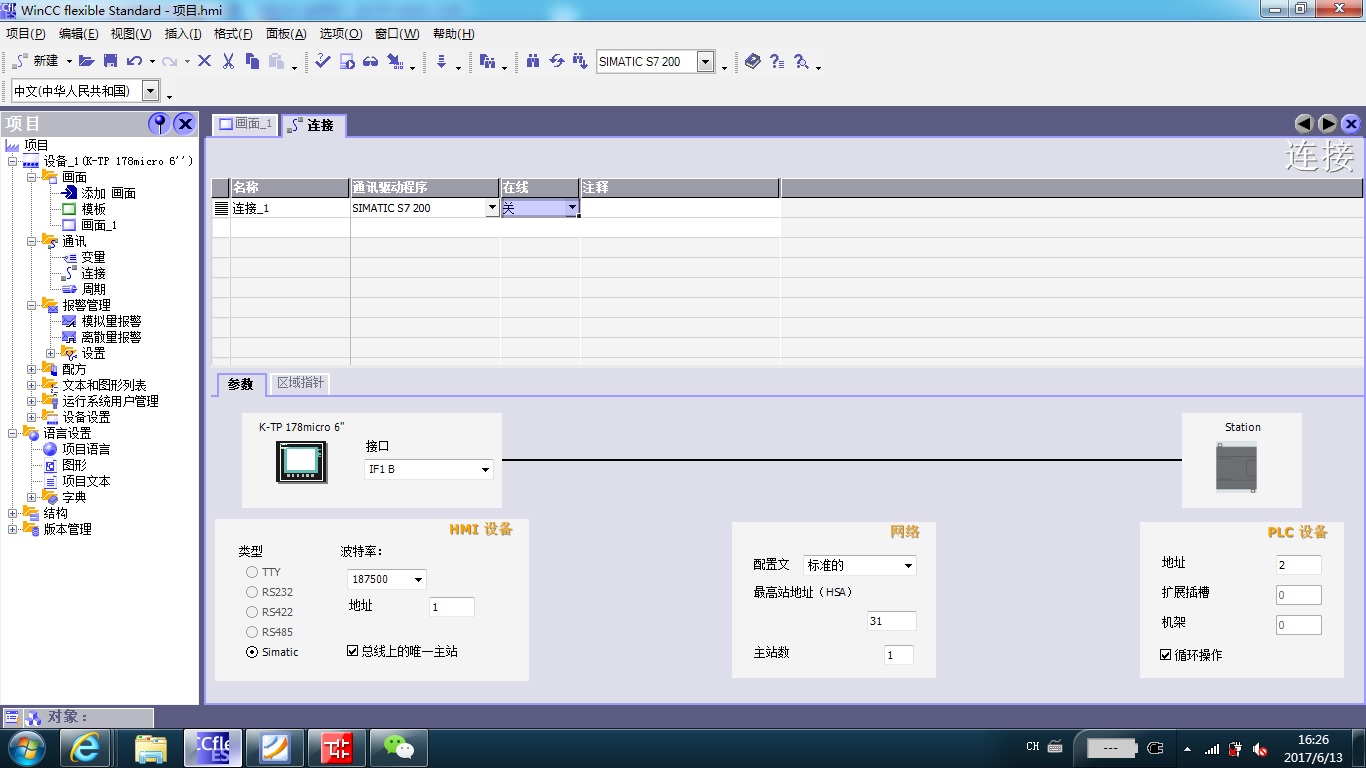
Task: Toggle the 总线上的唯一主站 checkbox
Action: tap(352, 651)
